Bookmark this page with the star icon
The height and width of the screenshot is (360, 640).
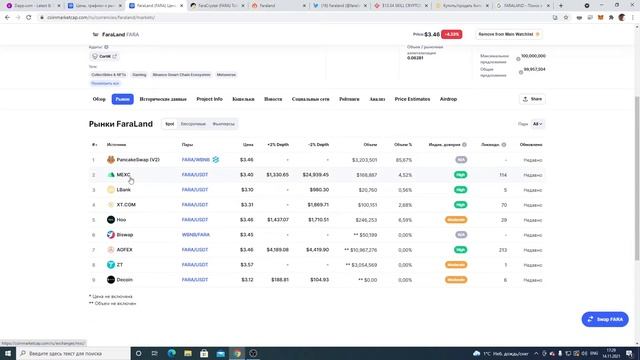tap(566, 18)
